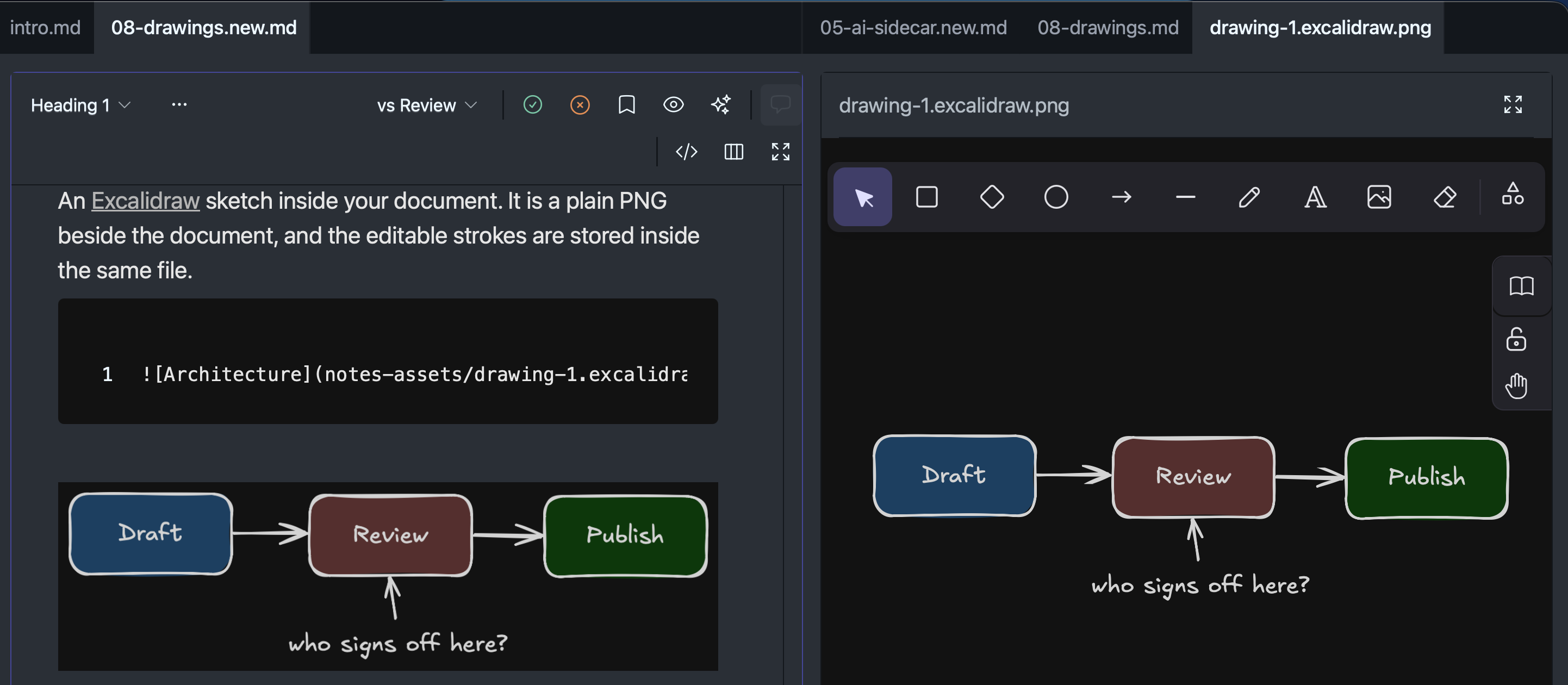Toggle the canvas lock icon
Viewport: 1568px width, 685px height.
(x=1516, y=340)
